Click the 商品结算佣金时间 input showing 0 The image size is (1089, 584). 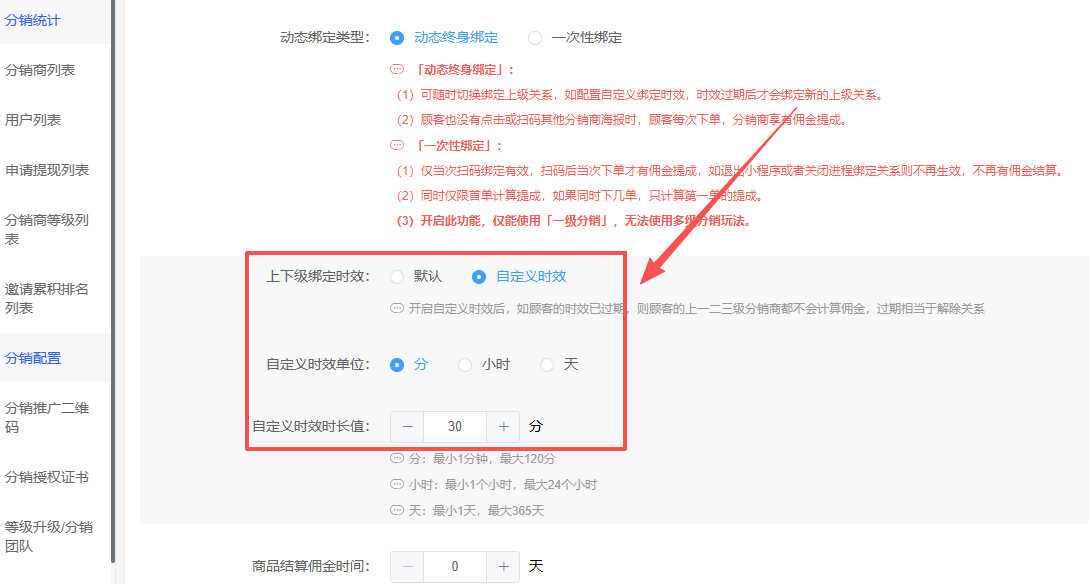(455, 567)
